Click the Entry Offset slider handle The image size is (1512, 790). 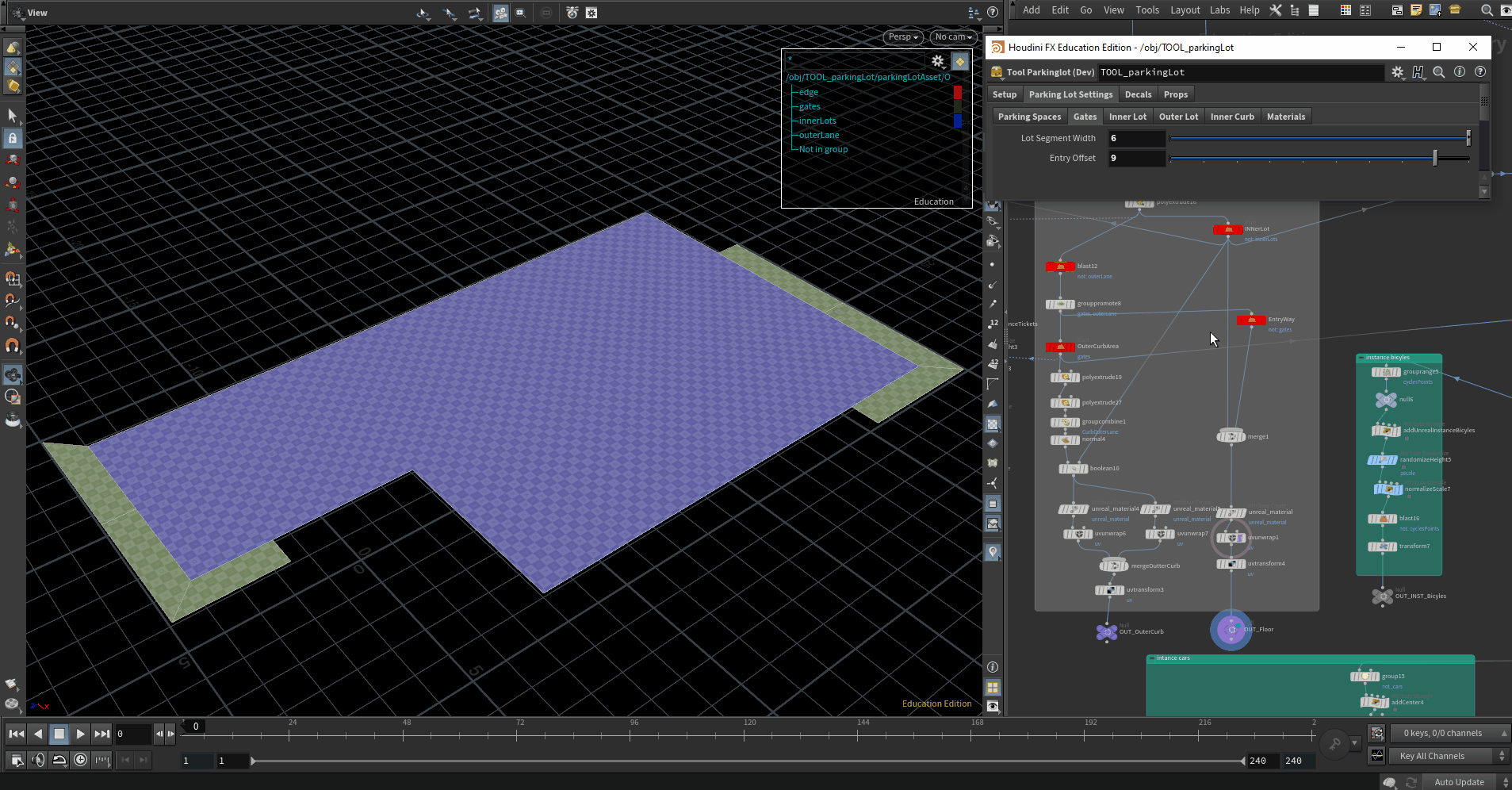pos(1435,158)
